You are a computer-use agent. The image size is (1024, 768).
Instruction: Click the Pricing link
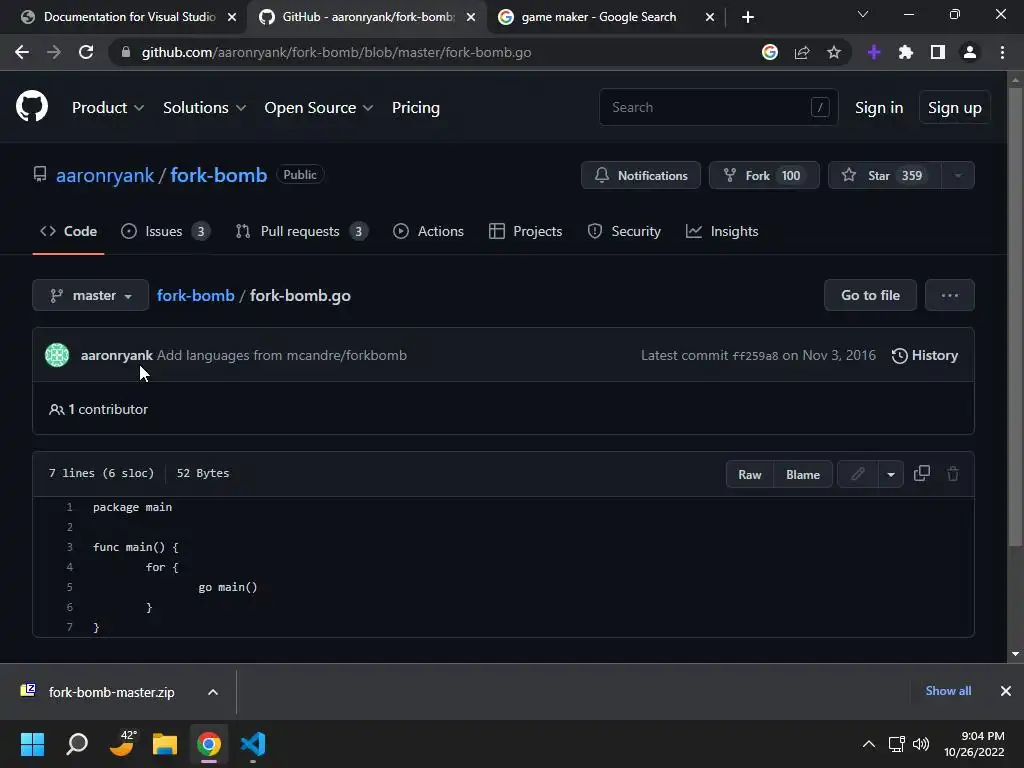tap(415, 108)
